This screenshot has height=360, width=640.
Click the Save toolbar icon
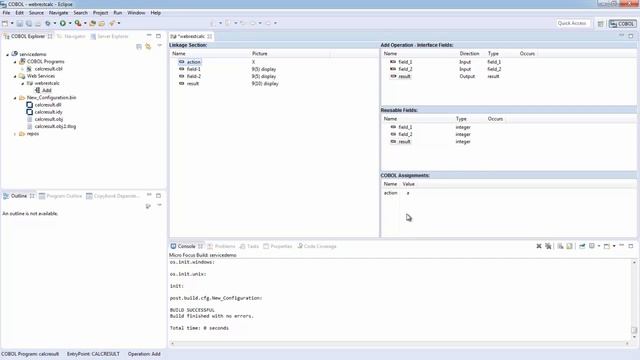(x=20, y=23)
